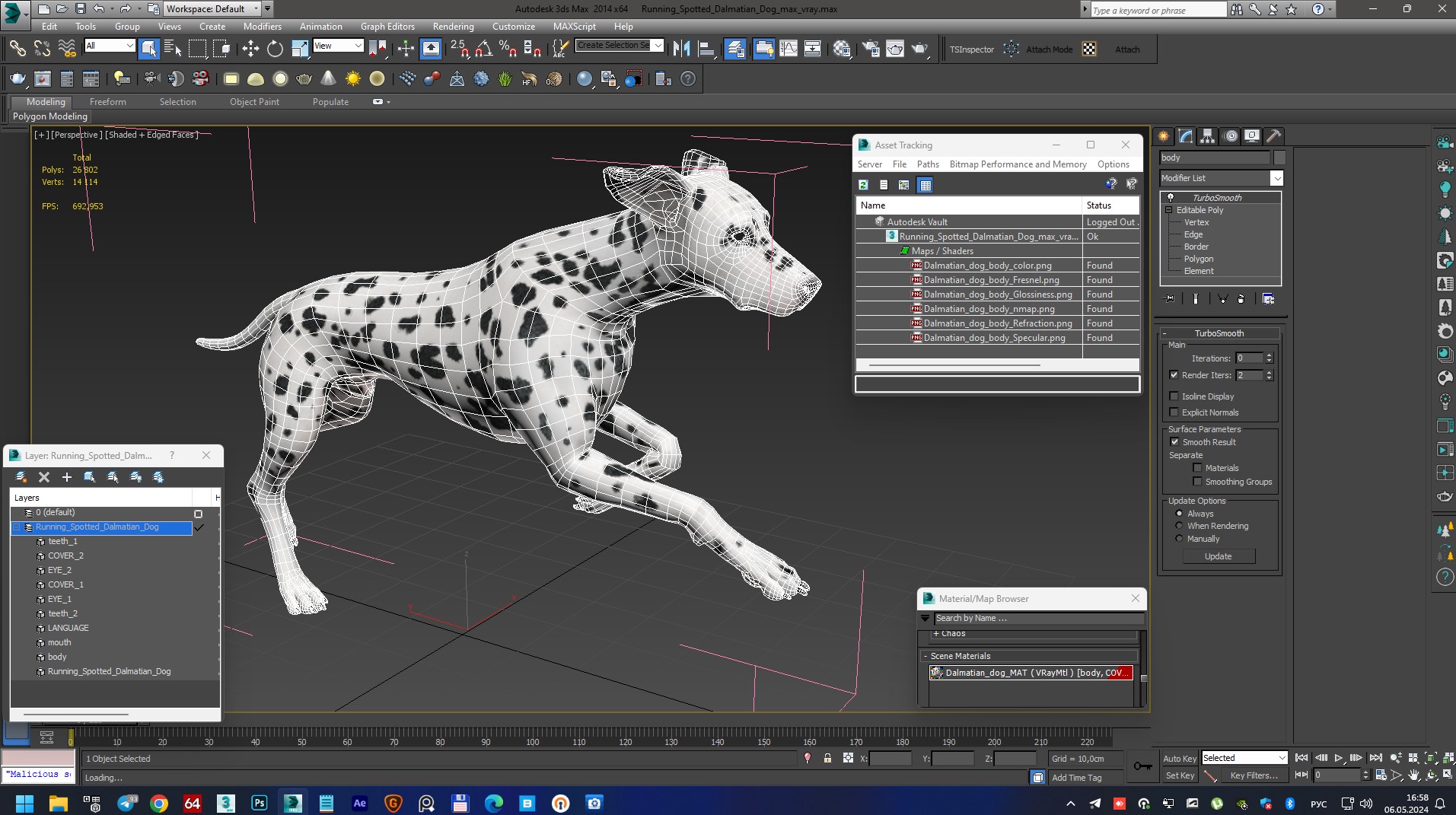Open the Modify command panel tab
1456x815 pixels.
(x=1185, y=136)
